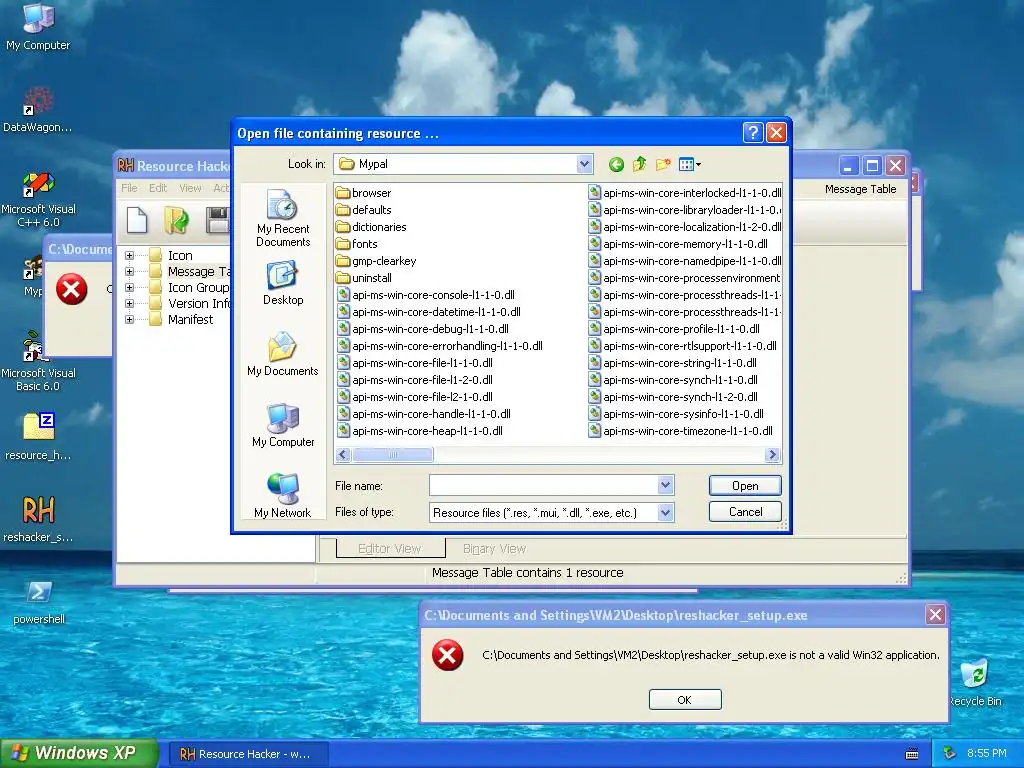1024x768 pixels.
Task: Click the Open button in dialog
Action: pyautogui.click(x=745, y=485)
